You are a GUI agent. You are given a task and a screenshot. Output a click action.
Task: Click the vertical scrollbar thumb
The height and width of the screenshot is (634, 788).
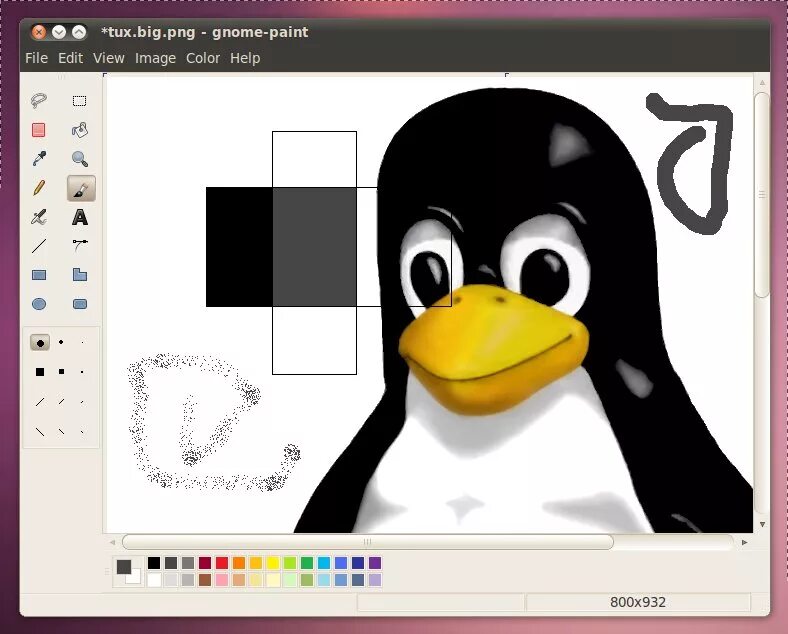(x=762, y=195)
